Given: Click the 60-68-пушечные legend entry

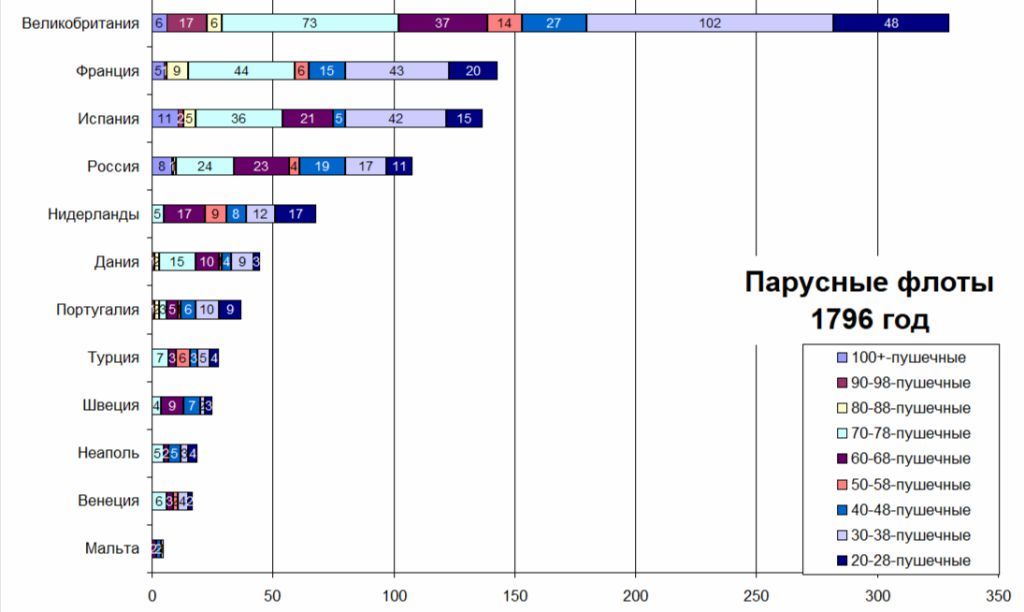Looking at the screenshot, I should pos(903,459).
